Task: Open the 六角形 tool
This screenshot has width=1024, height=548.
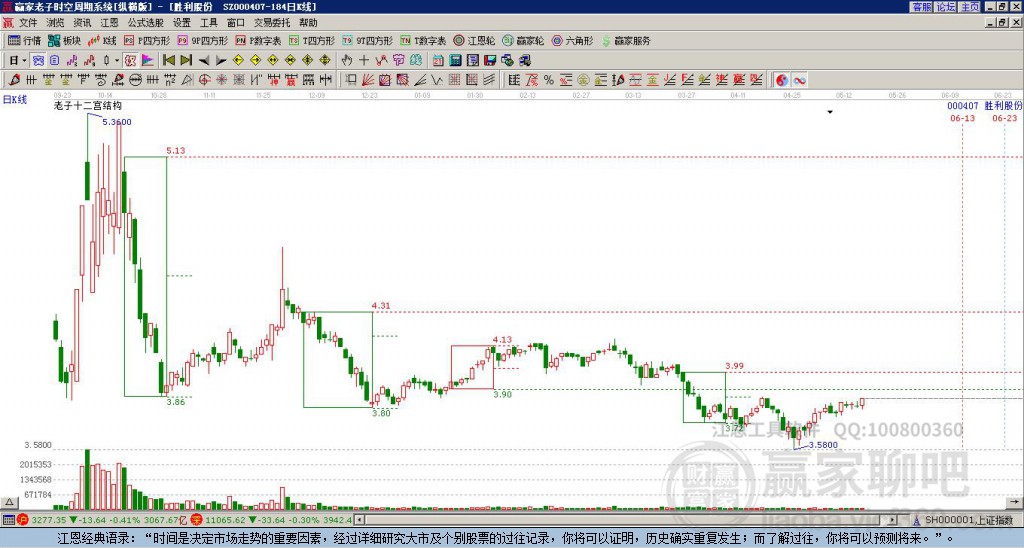Action: [x=573, y=40]
